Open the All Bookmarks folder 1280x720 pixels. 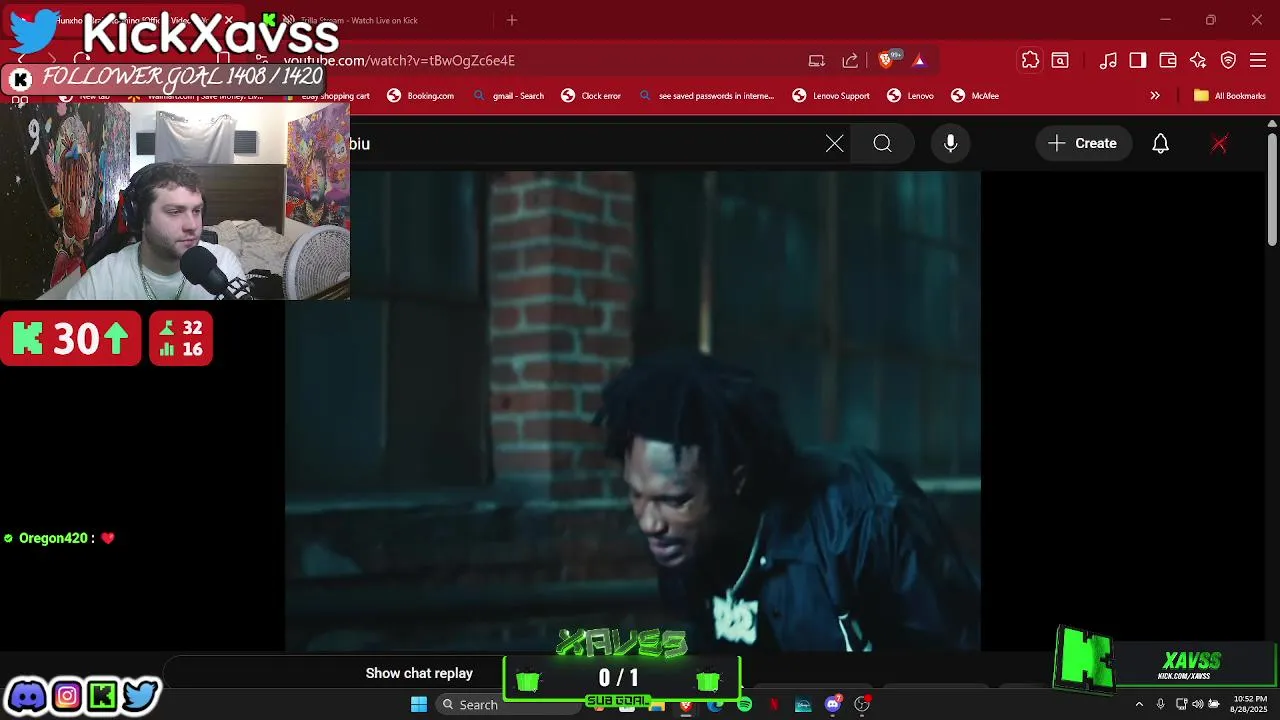click(1230, 96)
